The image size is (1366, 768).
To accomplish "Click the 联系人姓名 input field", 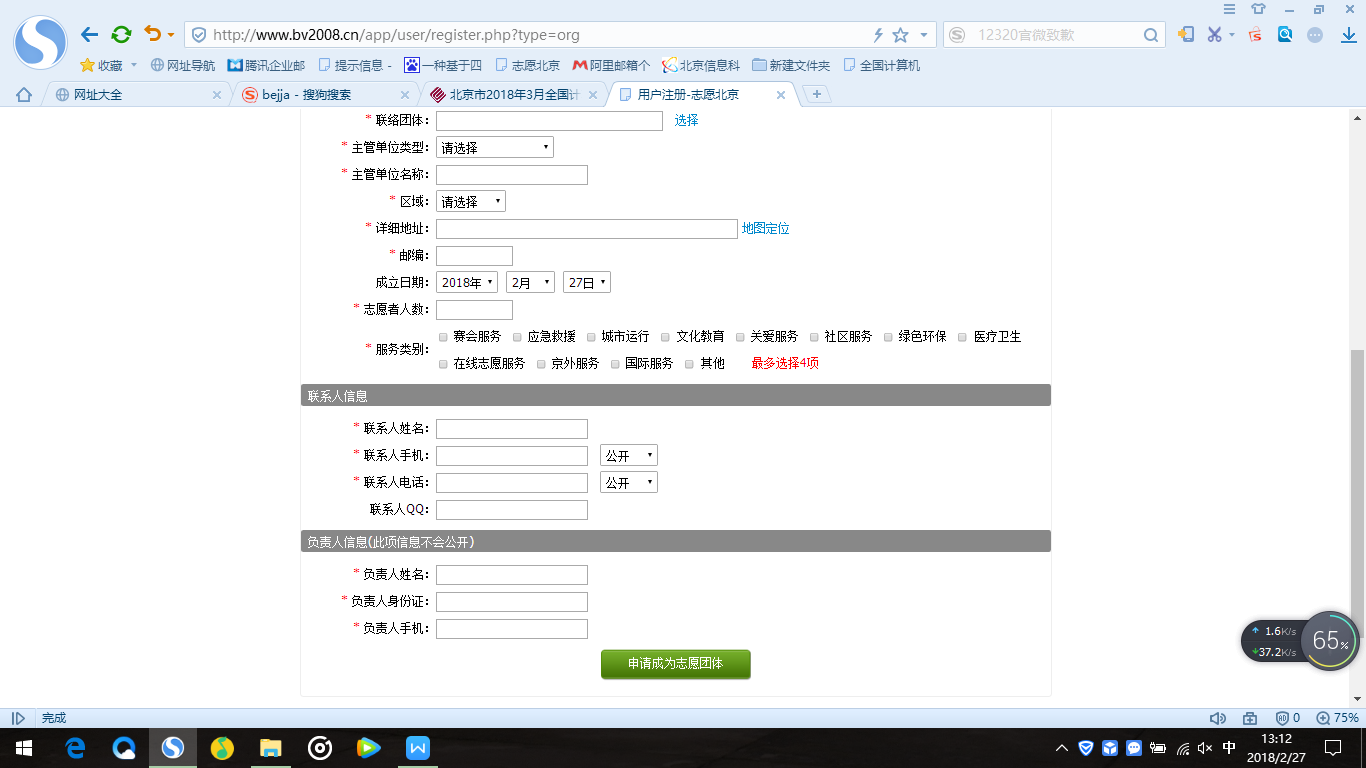I will point(511,429).
